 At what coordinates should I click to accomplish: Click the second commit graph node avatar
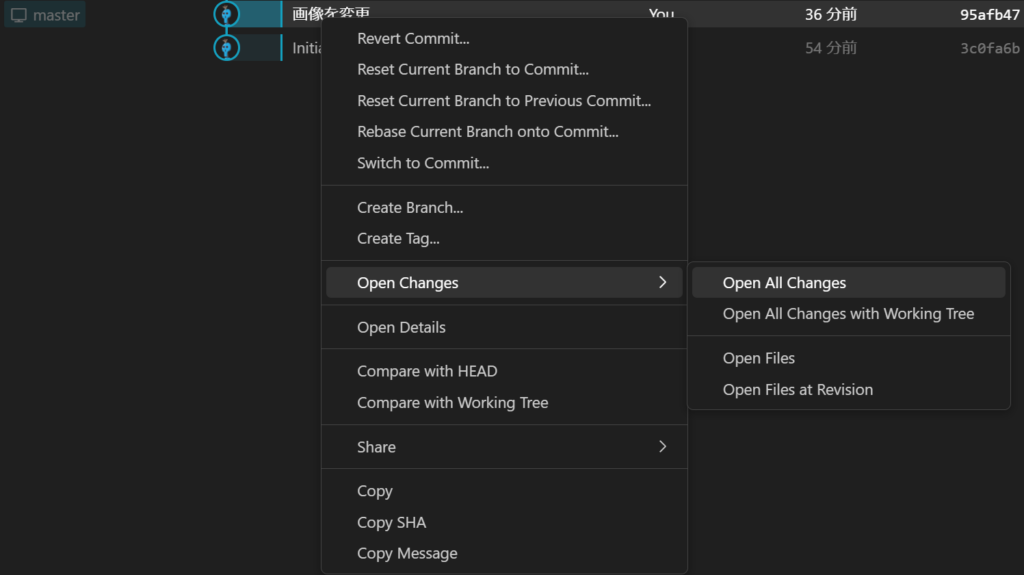coord(227,47)
